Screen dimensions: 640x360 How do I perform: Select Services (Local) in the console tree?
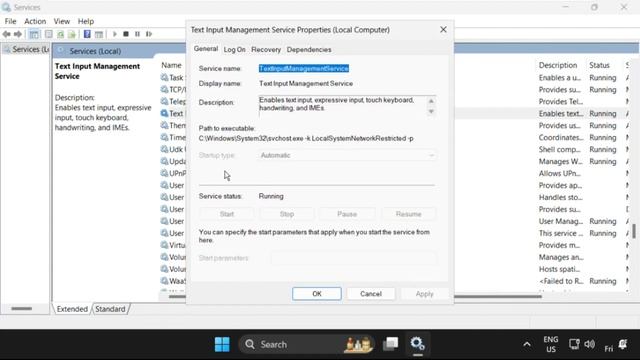click(26, 49)
